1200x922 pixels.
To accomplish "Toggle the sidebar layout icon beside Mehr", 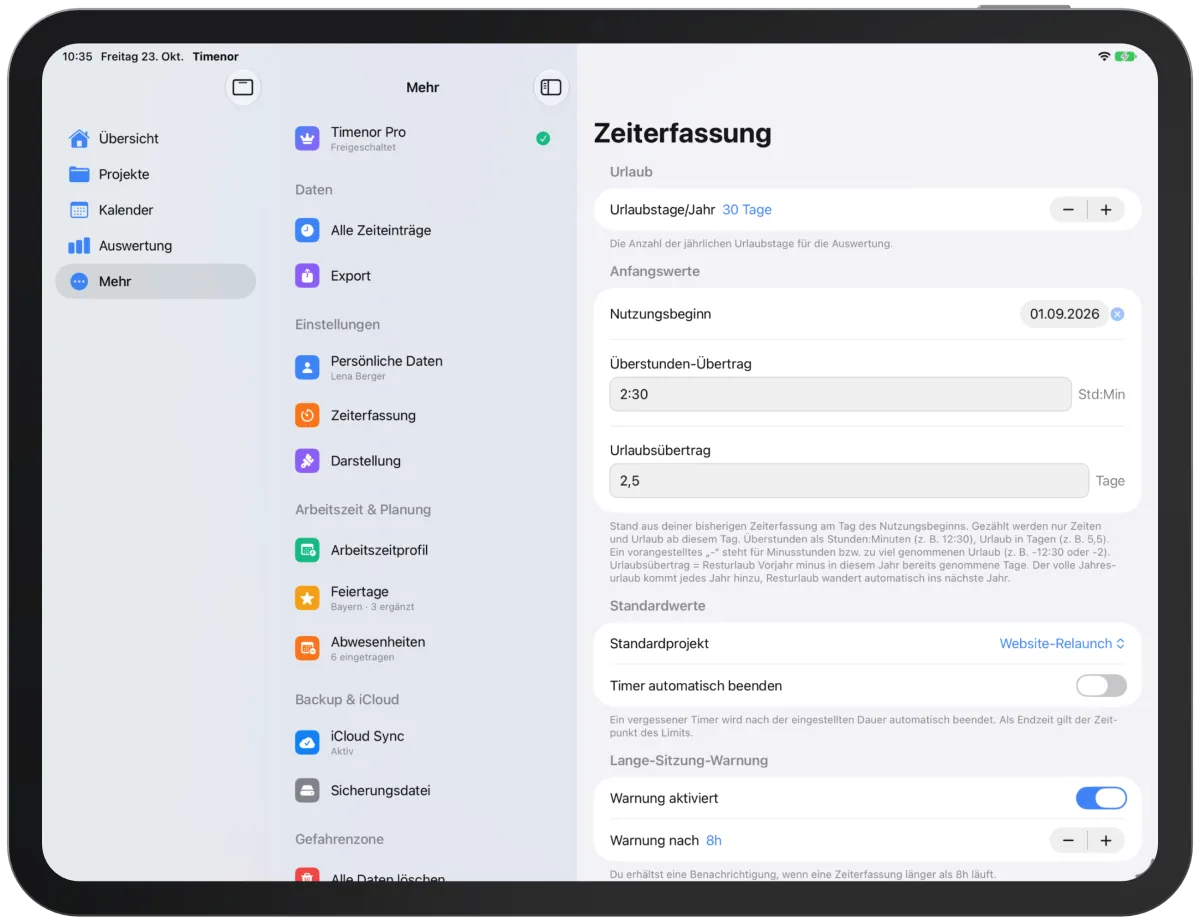I will (551, 87).
